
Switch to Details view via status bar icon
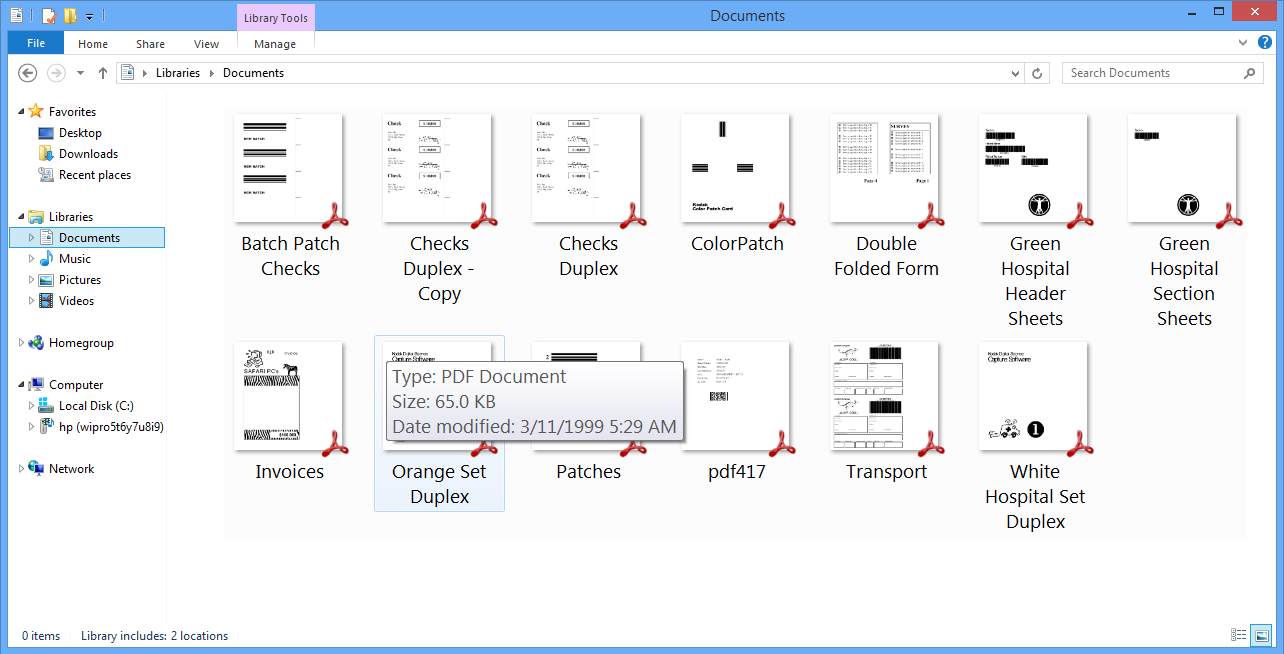[x=1238, y=635]
